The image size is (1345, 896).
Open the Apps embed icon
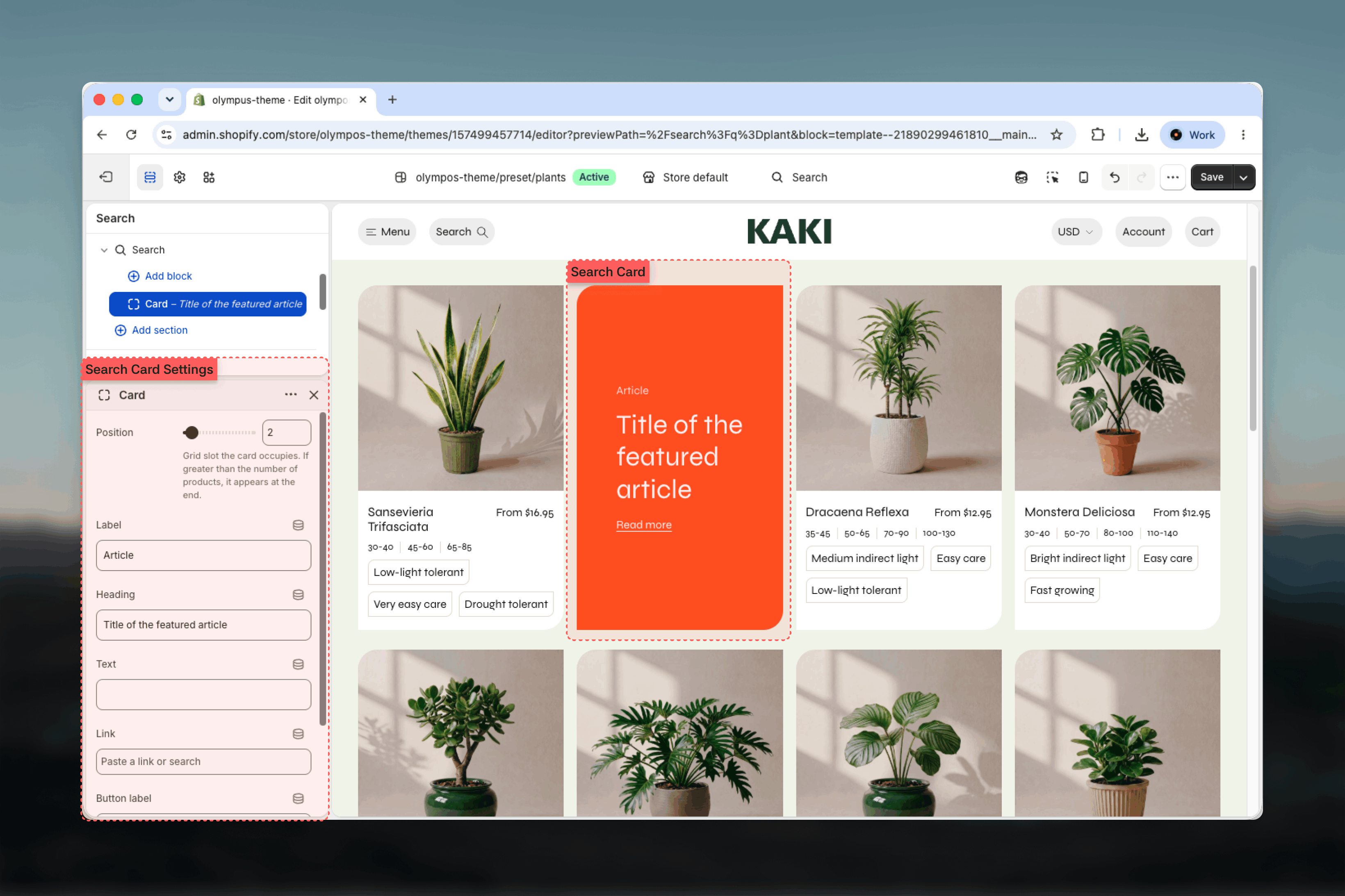click(x=209, y=177)
